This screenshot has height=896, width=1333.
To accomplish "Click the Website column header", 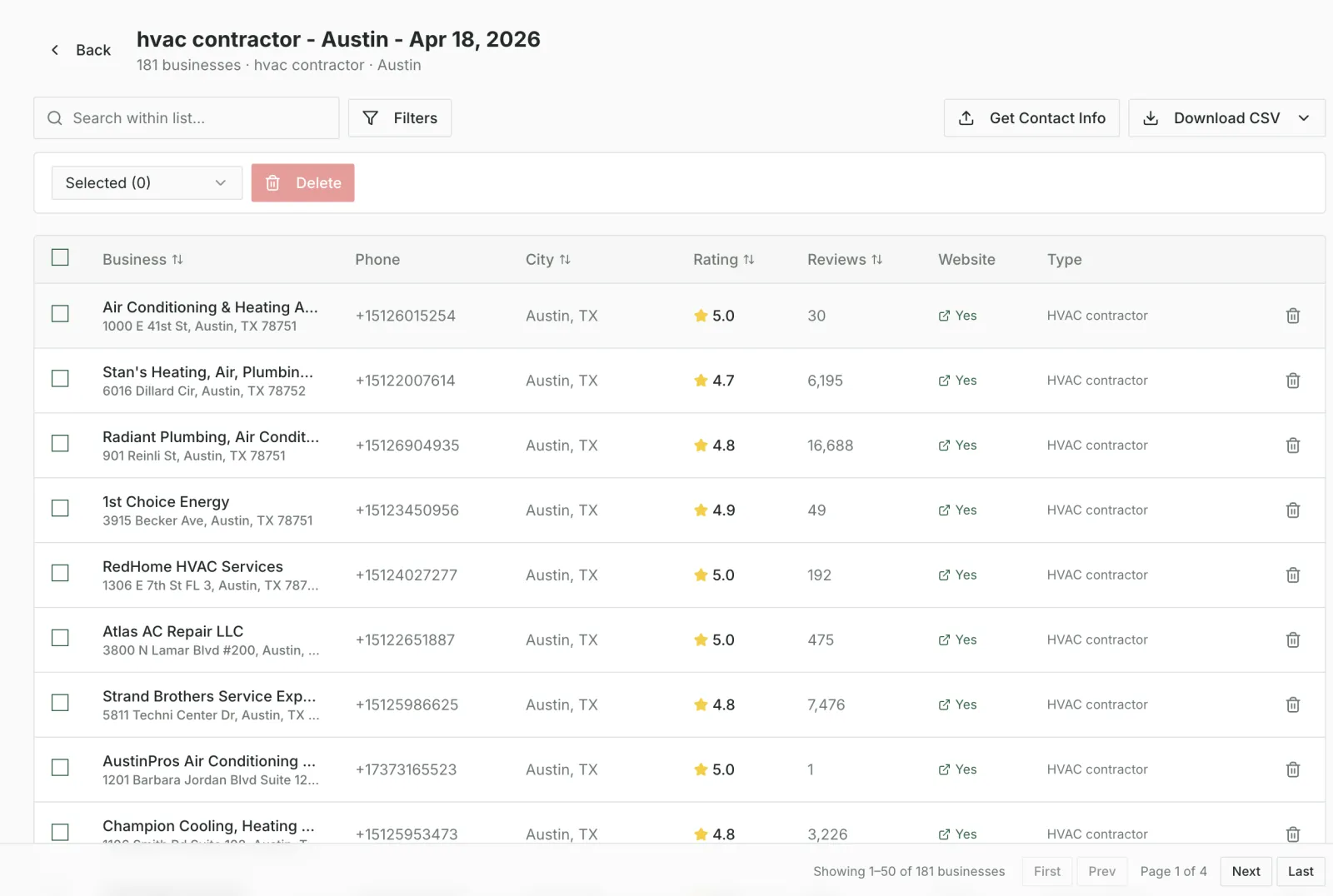I will tap(966, 260).
